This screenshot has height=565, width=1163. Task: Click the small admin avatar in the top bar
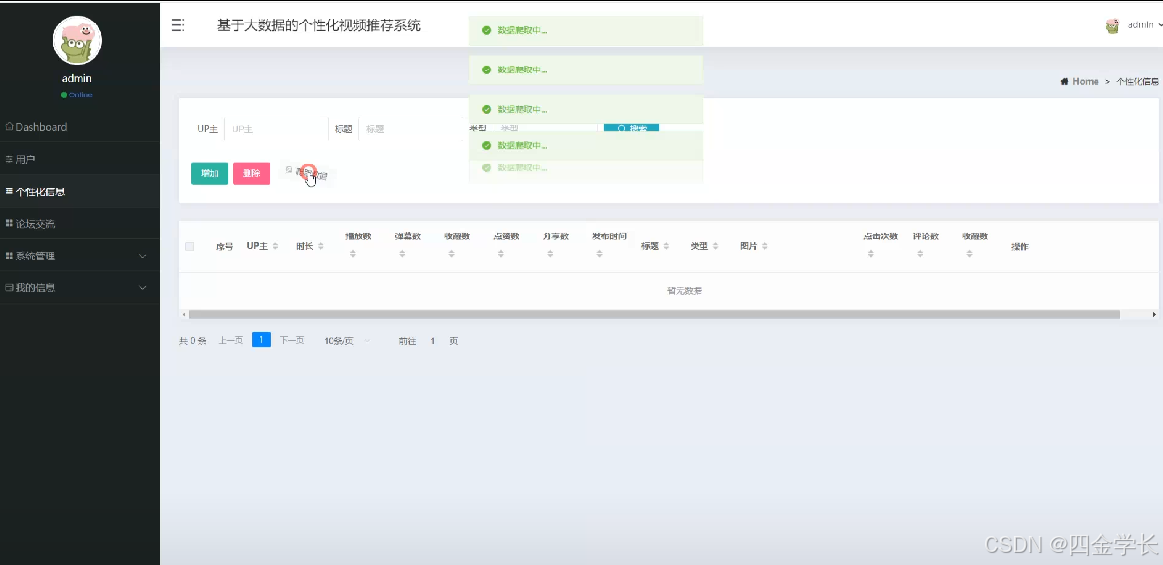[x=1112, y=26]
